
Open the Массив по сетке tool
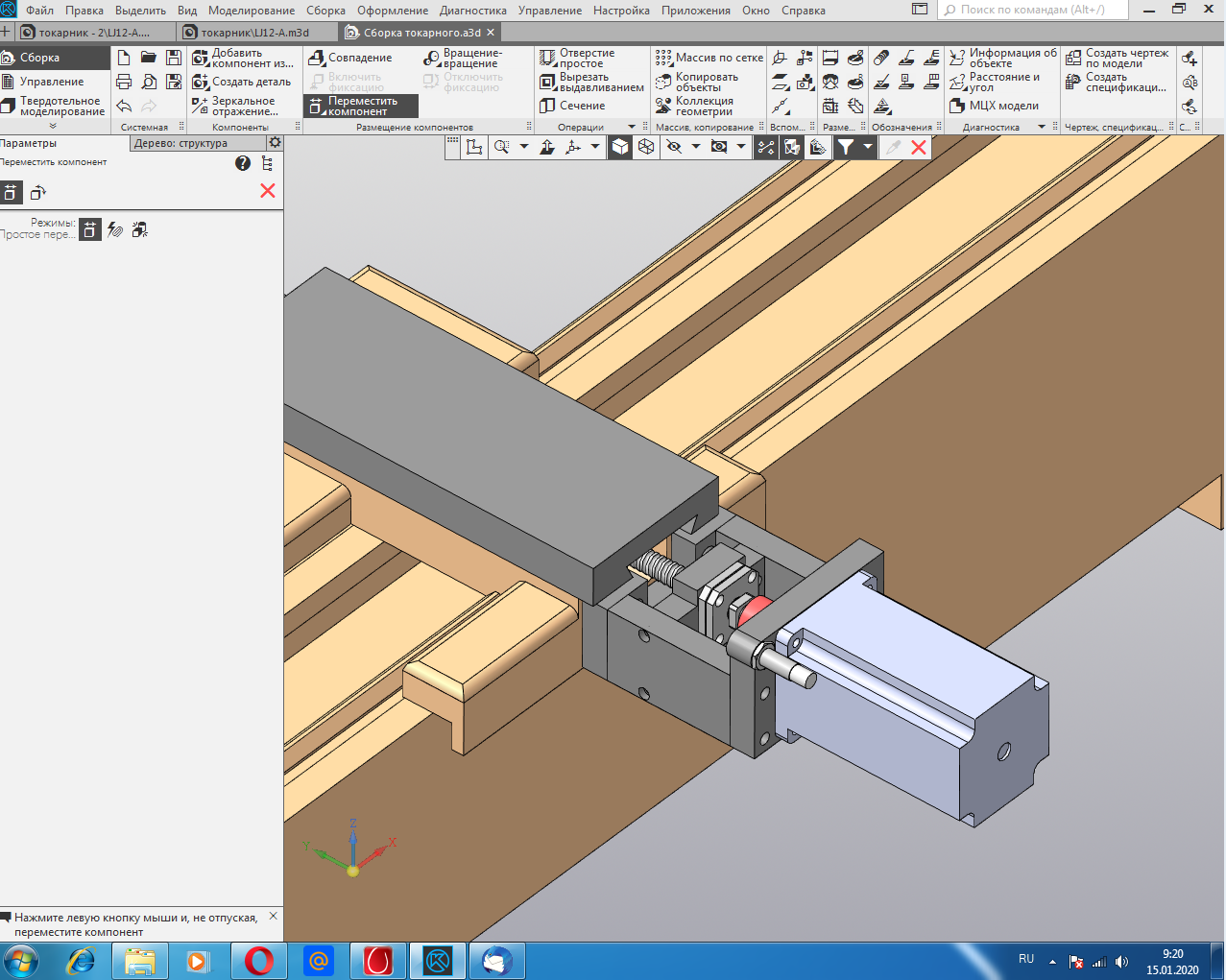coord(709,58)
